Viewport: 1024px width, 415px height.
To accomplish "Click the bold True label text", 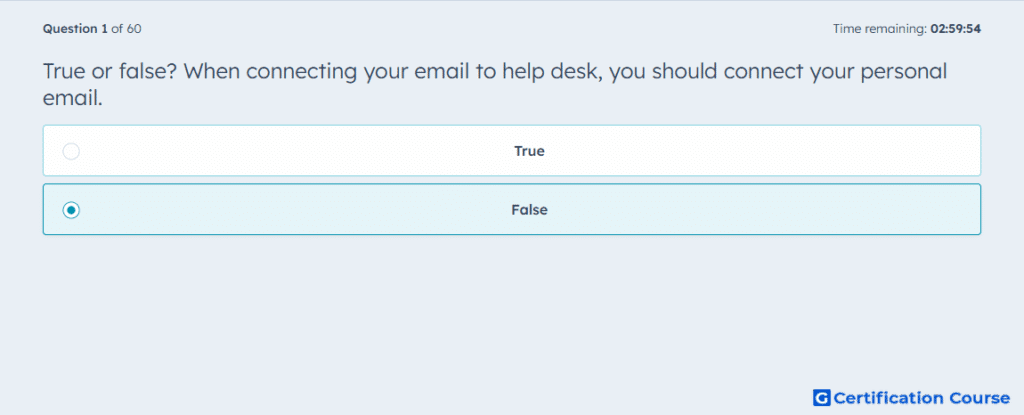I will click(529, 151).
